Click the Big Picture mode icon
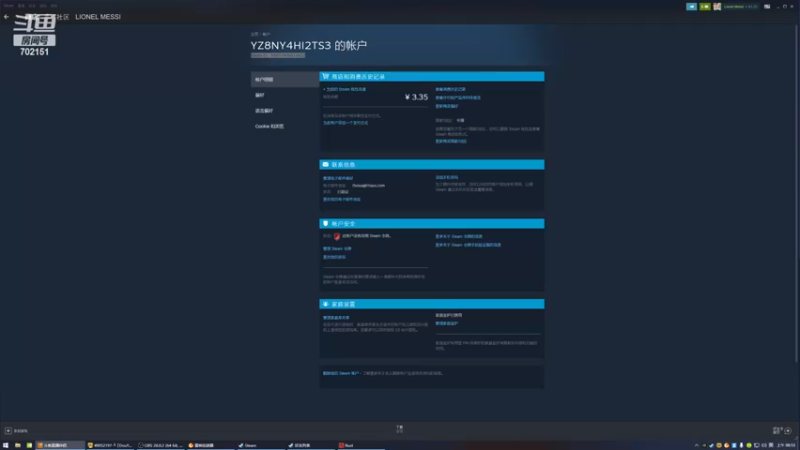 [767, 7]
